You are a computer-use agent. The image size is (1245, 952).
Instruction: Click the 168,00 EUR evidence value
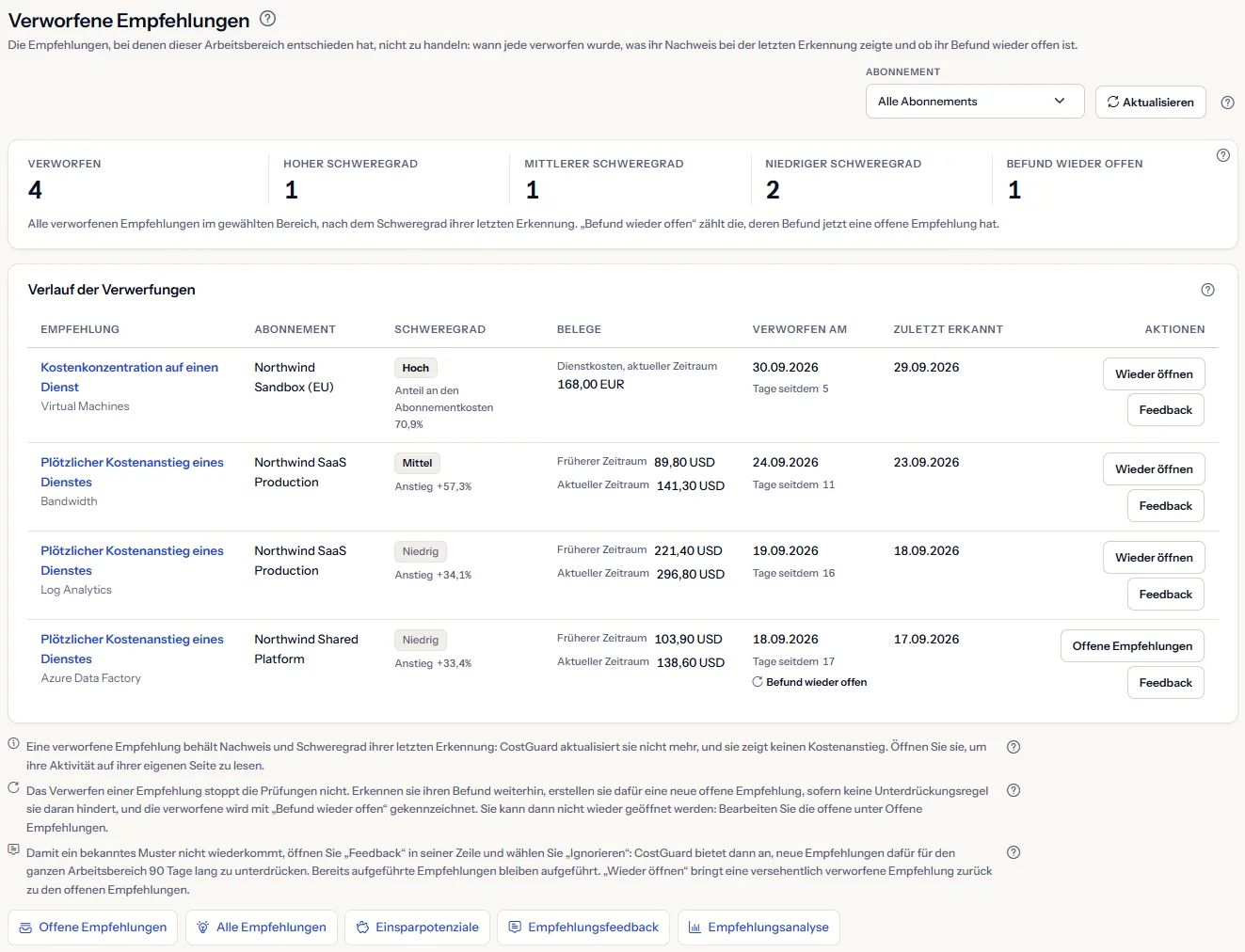[x=591, y=384]
